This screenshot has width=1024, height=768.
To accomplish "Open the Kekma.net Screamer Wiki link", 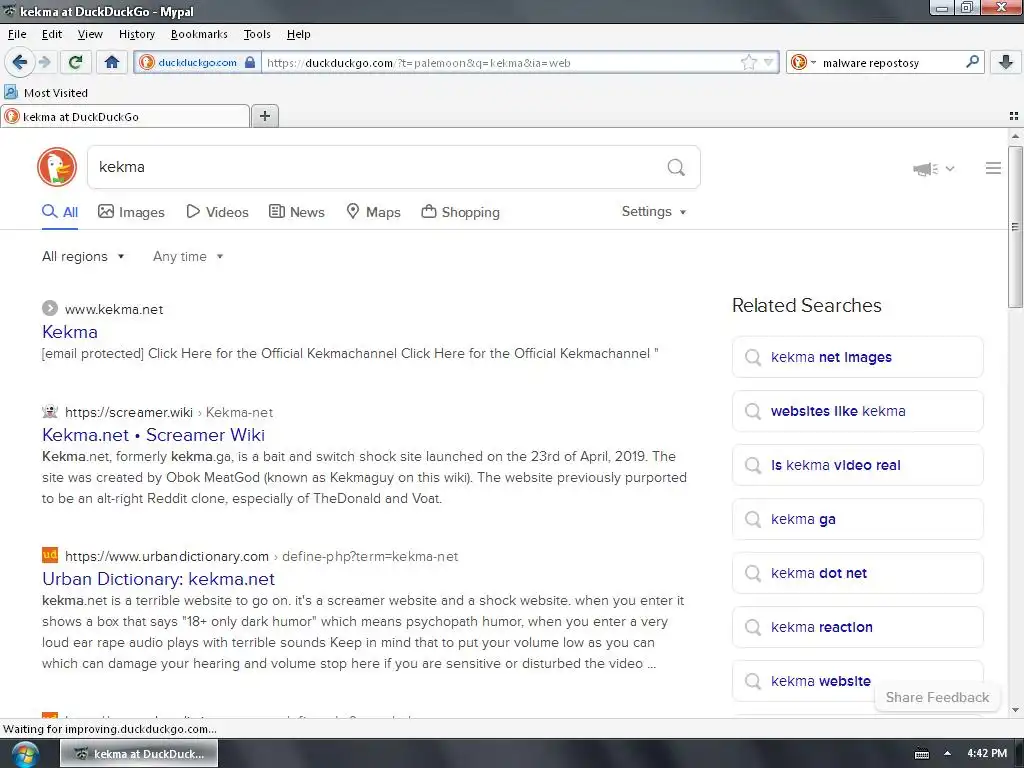I will click(153, 435).
